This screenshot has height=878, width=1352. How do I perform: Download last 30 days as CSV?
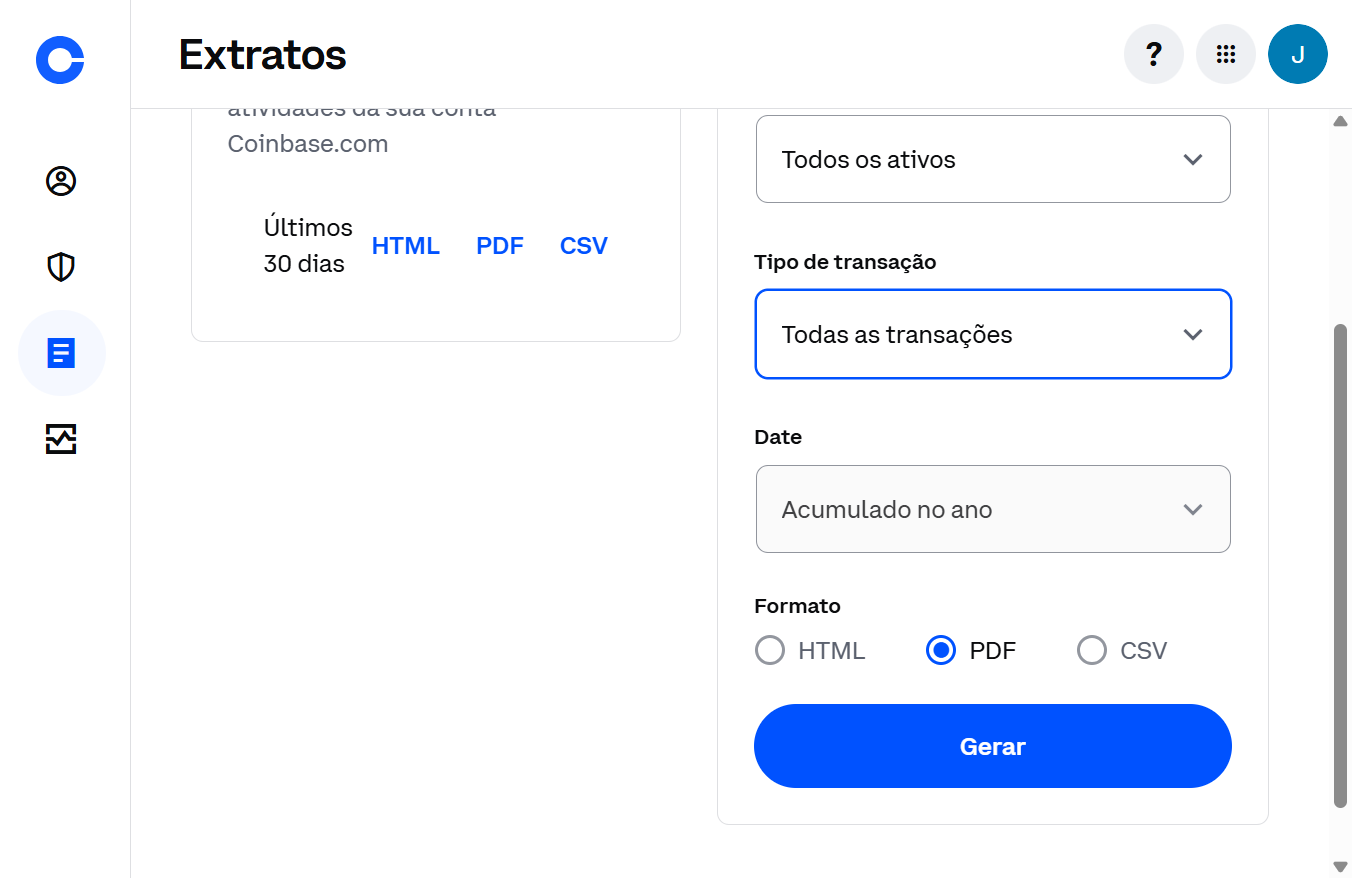(584, 246)
